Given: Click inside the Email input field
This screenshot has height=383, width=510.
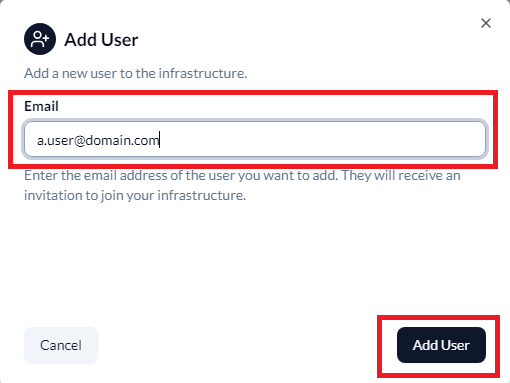Looking at the screenshot, I should point(255,139).
